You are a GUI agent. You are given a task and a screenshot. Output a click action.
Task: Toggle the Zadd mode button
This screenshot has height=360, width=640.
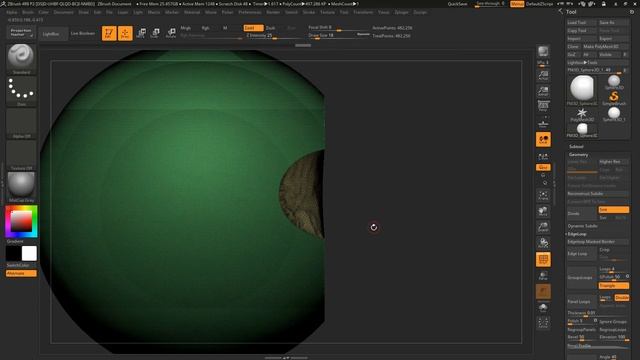pos(253,28)
